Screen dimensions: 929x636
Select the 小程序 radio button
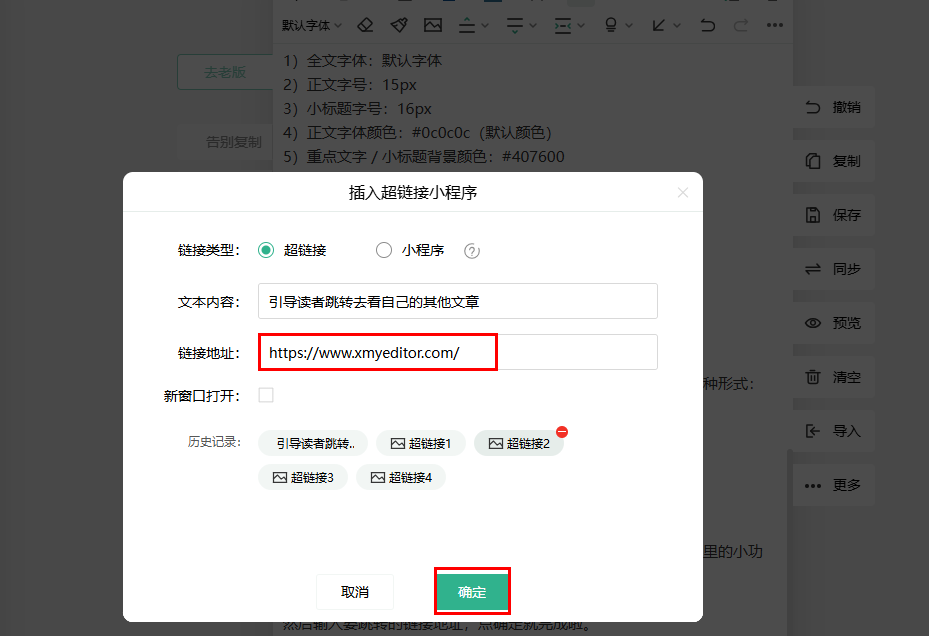tap(384, 250)
